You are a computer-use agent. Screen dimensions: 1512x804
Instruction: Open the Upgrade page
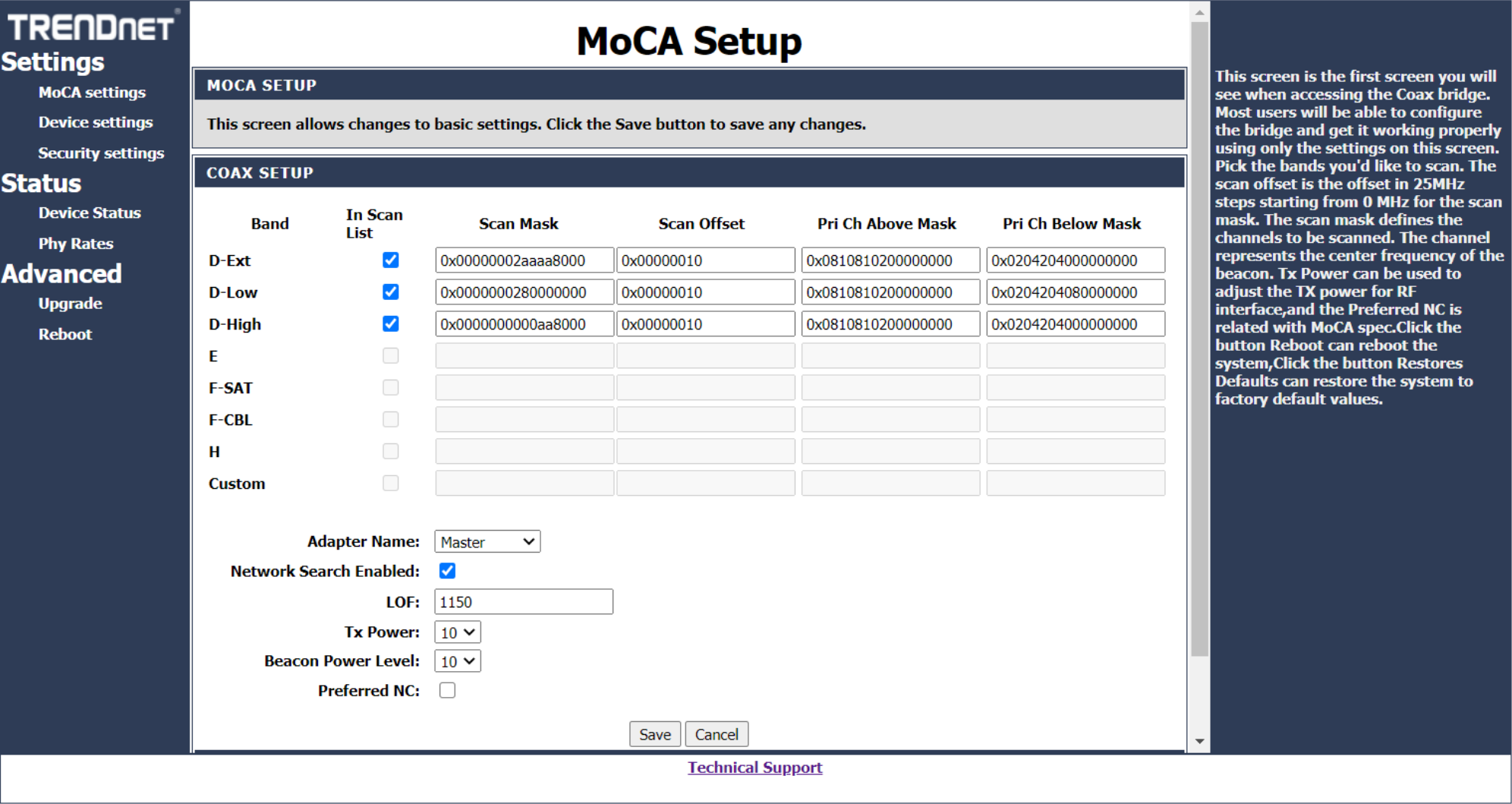71,303
